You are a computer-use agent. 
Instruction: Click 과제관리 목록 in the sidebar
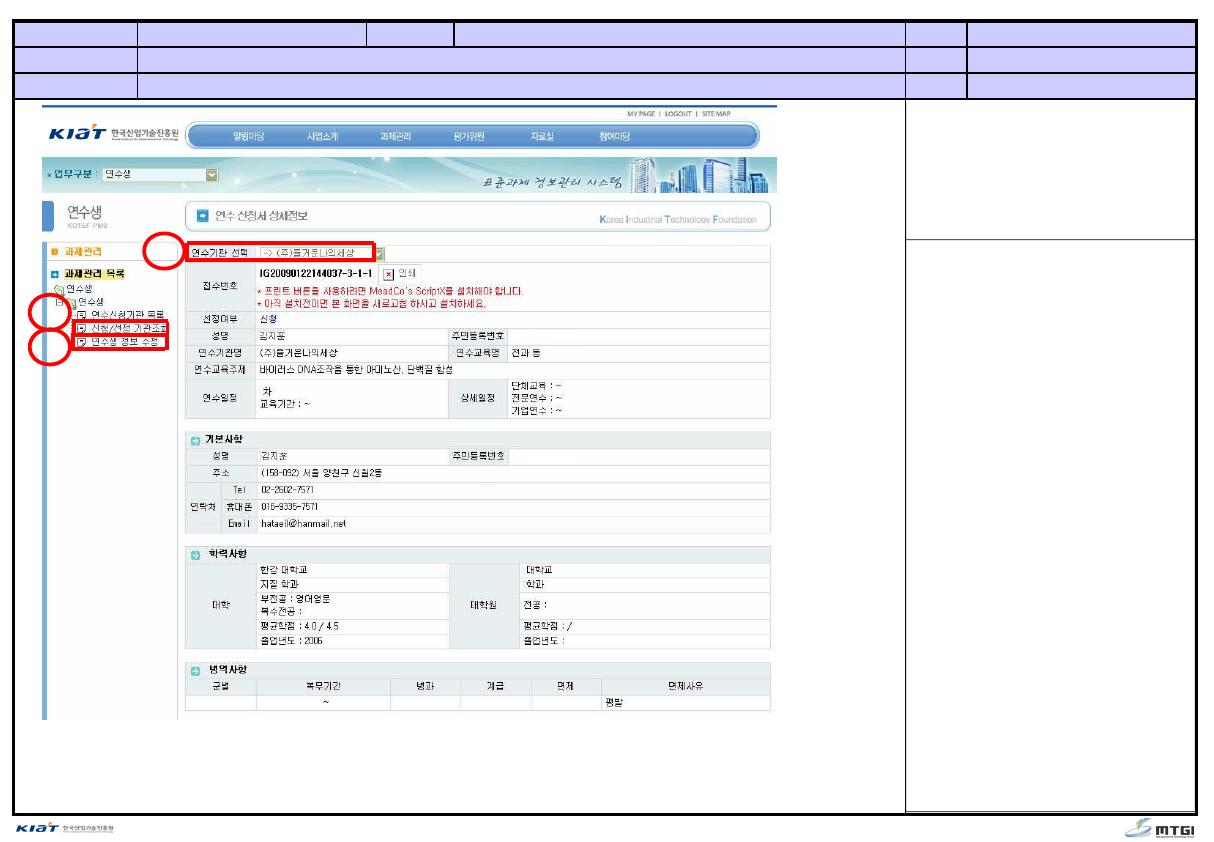pyautogui.click(x=94, y=273)
